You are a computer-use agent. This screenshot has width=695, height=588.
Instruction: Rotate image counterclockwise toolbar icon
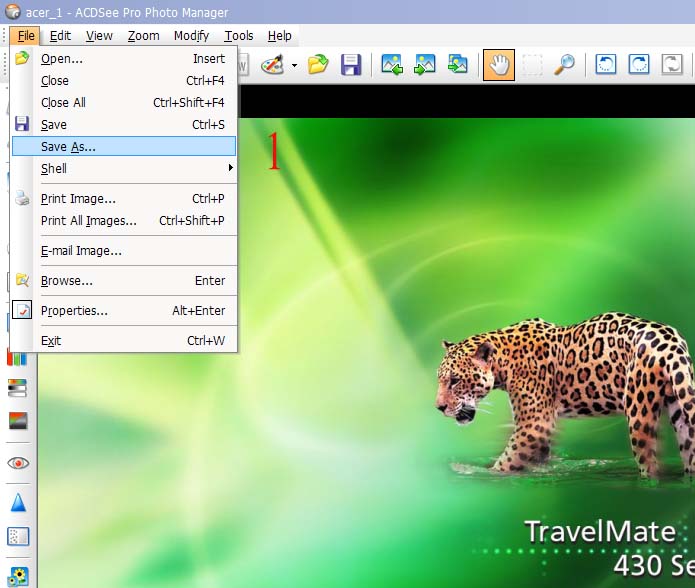coord(605,65)
